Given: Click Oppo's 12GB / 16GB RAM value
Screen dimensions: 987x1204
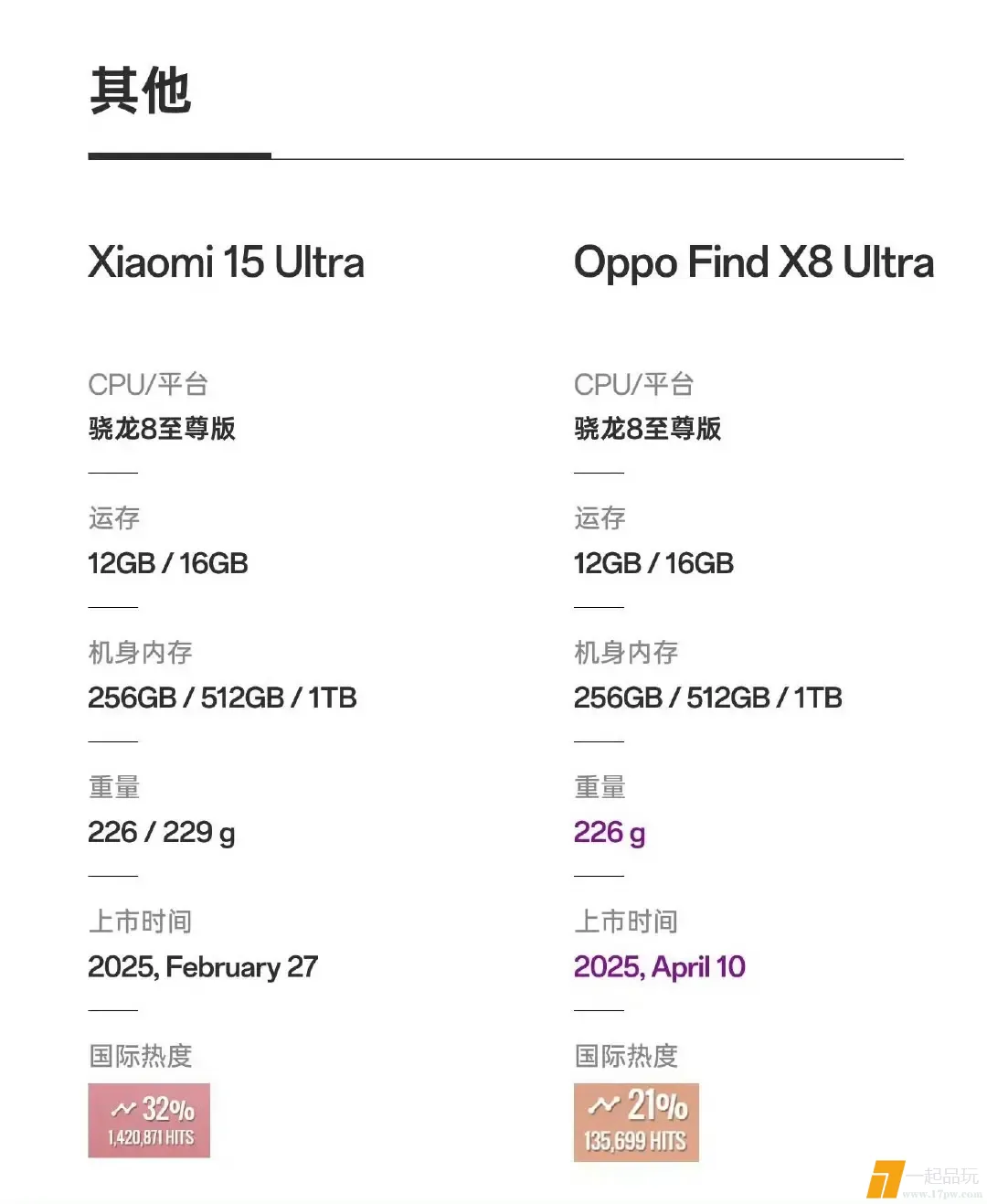Looking at the screenshot, I should [x=653, y=563].
